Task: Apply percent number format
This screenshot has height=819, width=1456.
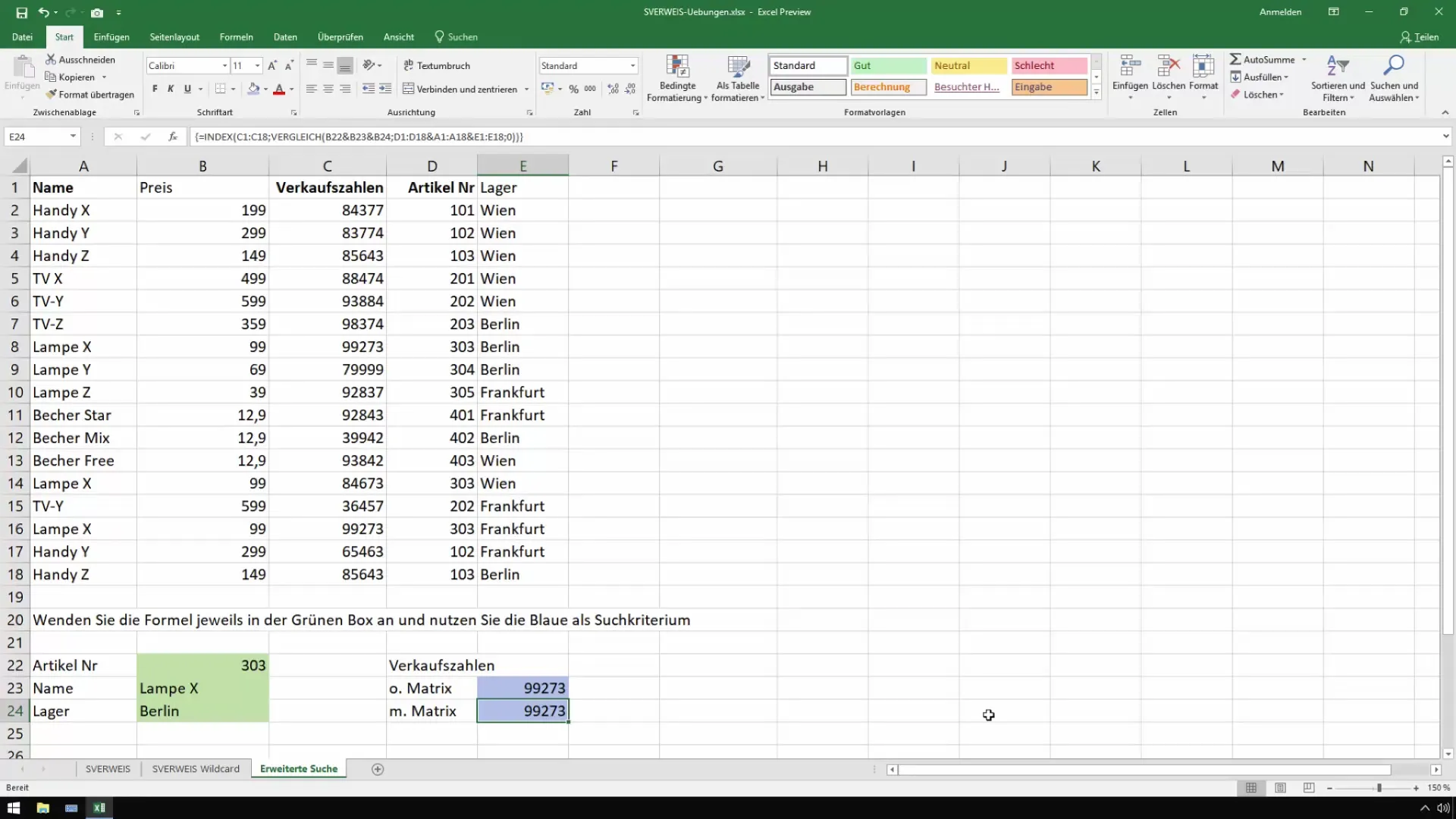Action: point(573,89)
